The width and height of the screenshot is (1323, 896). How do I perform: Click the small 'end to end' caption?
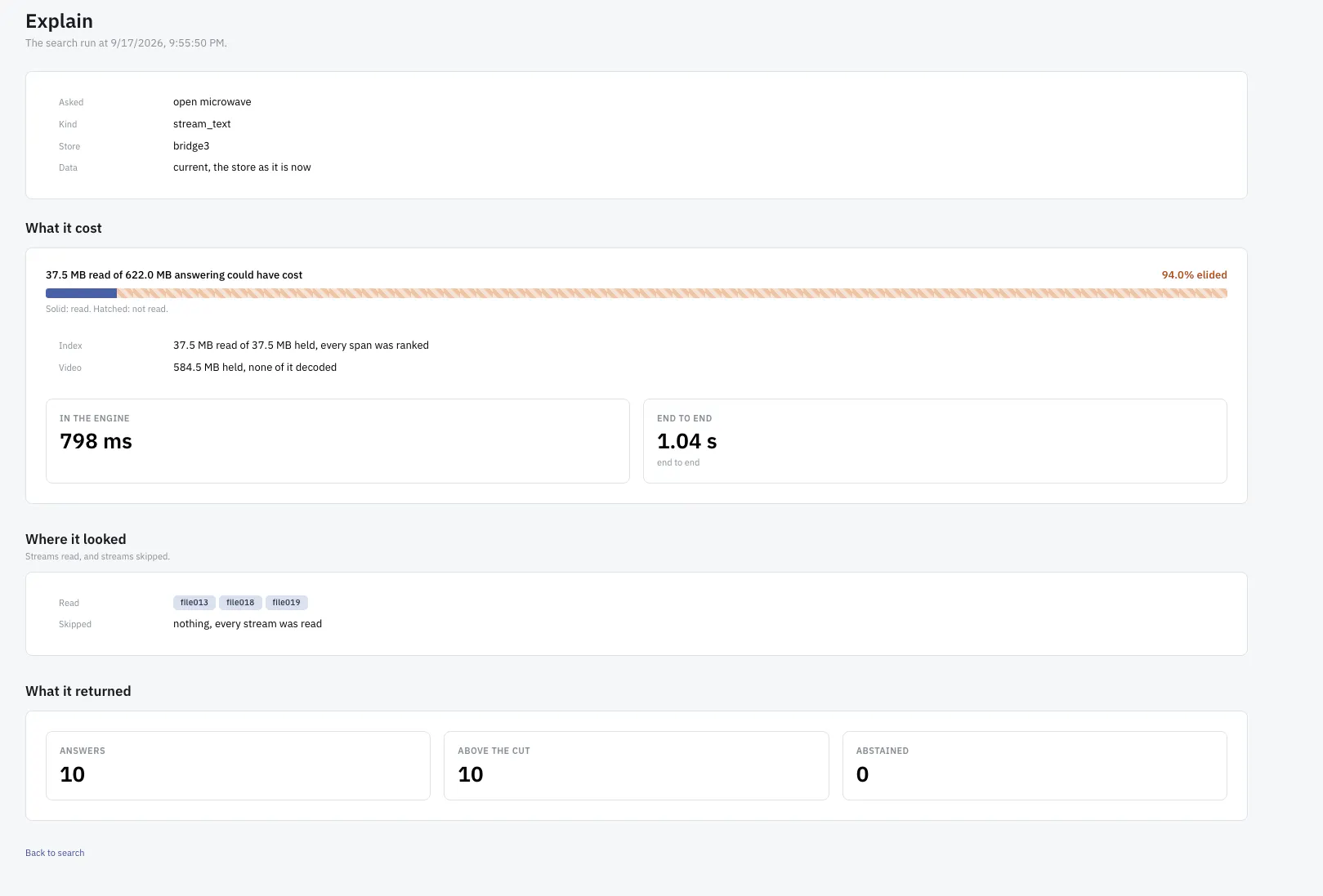tap(678, 462)
